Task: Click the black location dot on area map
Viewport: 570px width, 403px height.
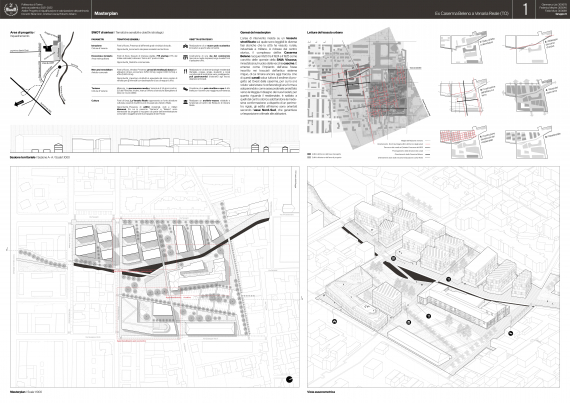Action: 60,67
